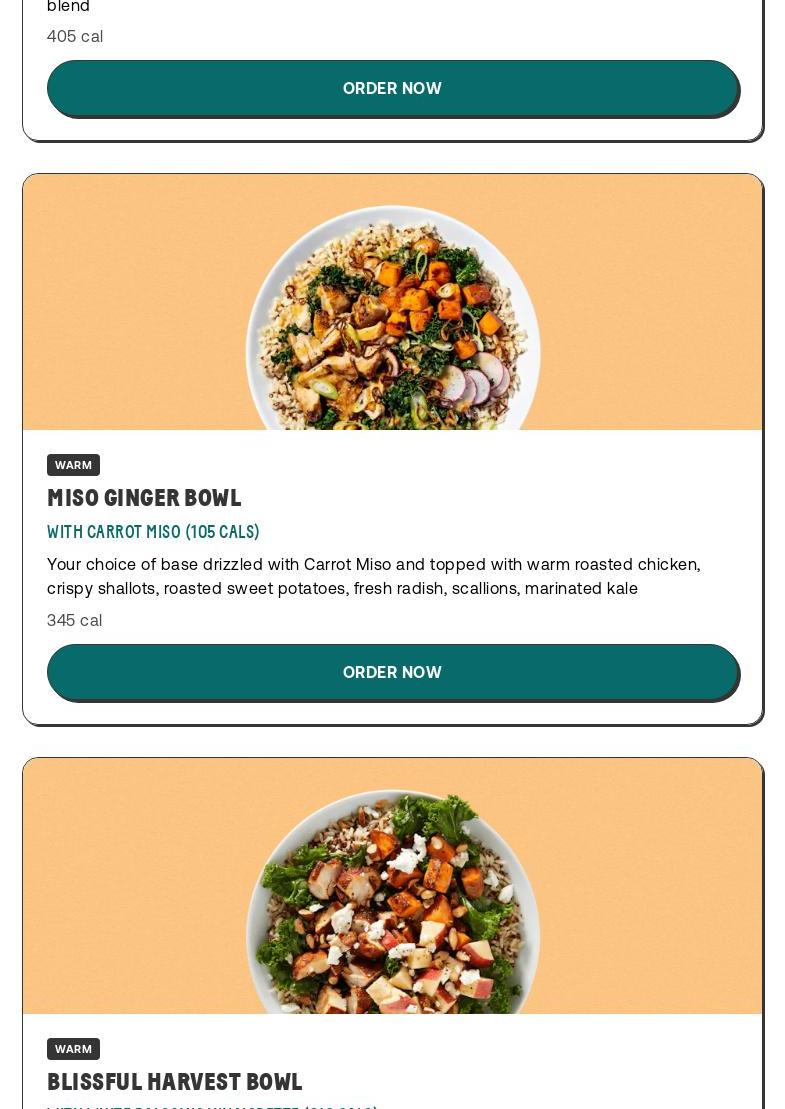The height and width of the screenshot is (1109, 785).
Task: Click the kale leaves in Harvest bowl photo
Action: point(431,818)
